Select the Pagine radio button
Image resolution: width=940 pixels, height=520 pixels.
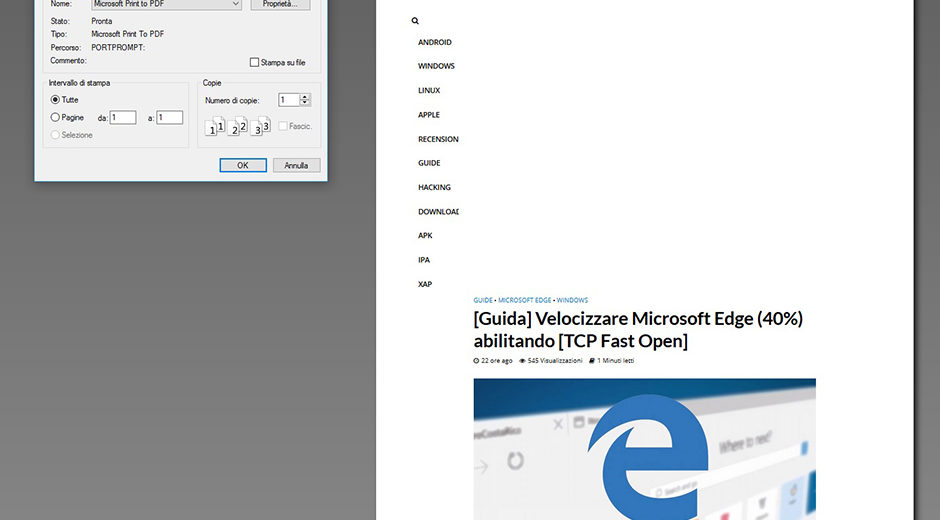click(55, 118)
